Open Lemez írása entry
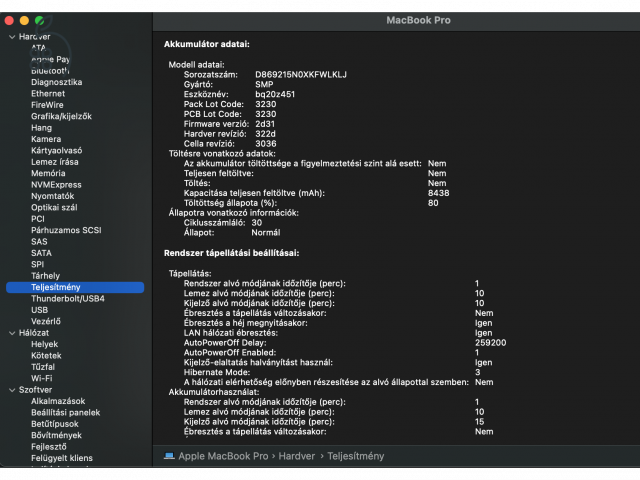Screen dimensions: 640x480 click(x=55, y=162)
